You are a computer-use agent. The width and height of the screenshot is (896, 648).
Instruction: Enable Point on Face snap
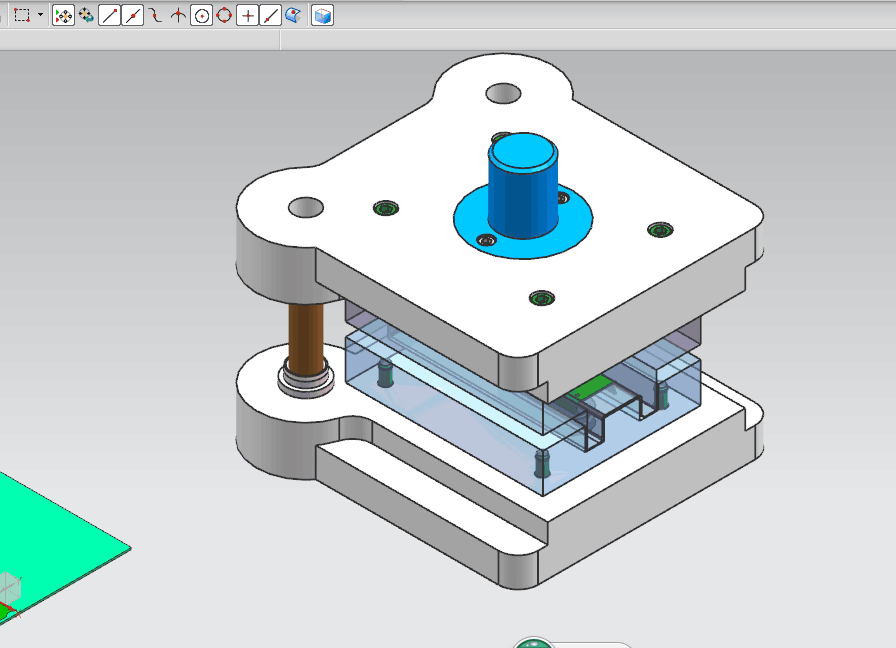coord(293,15)
